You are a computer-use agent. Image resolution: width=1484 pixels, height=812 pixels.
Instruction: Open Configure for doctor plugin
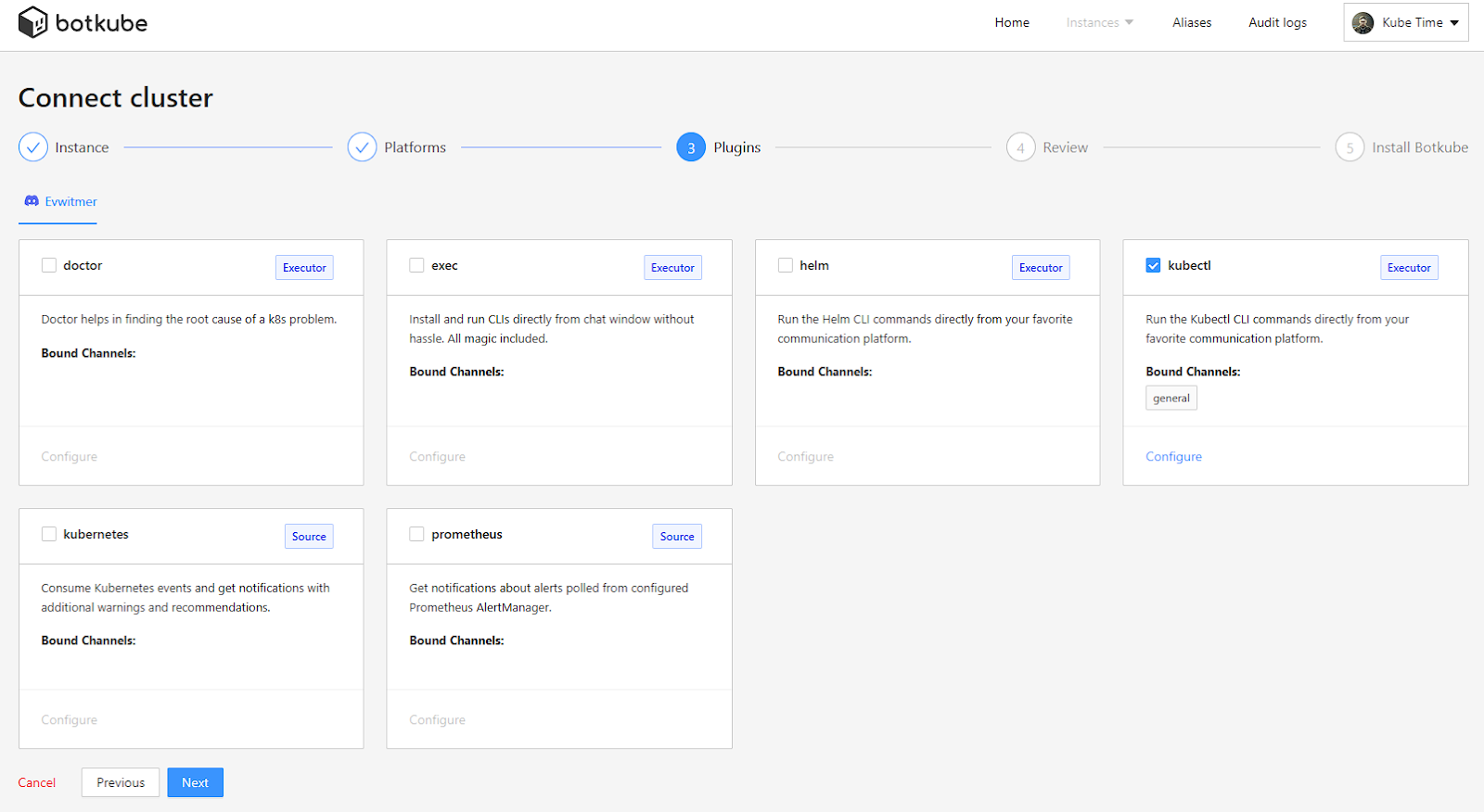[69, 457]
